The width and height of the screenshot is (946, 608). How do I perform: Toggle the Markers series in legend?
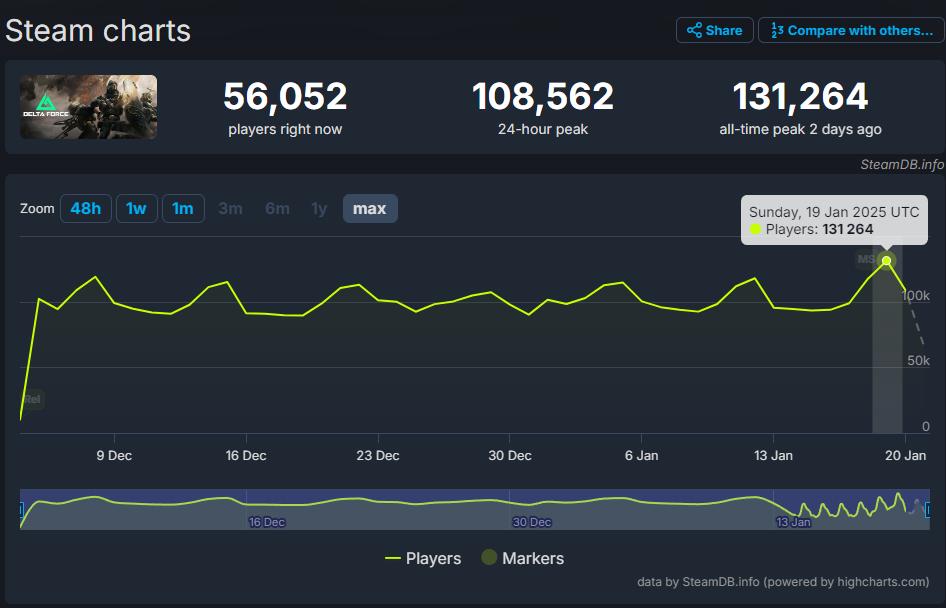pyautogui.click(x=522, y=558)
